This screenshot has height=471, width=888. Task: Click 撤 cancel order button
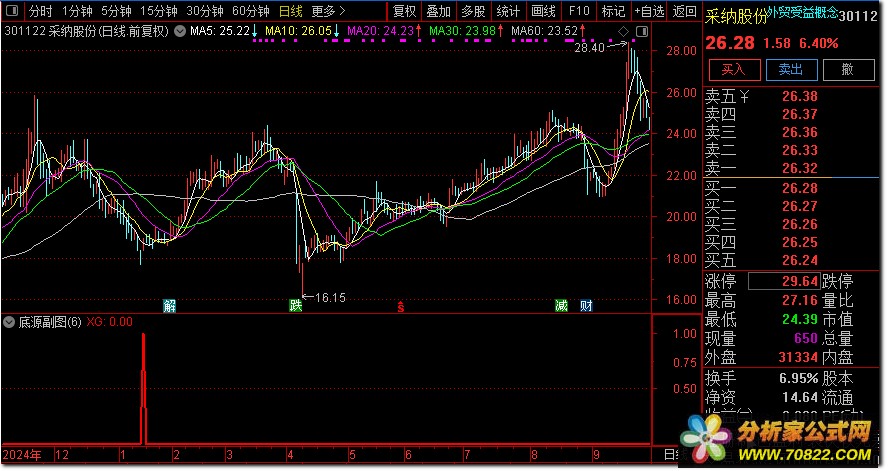pyautogui.click(x=848, y=70)
